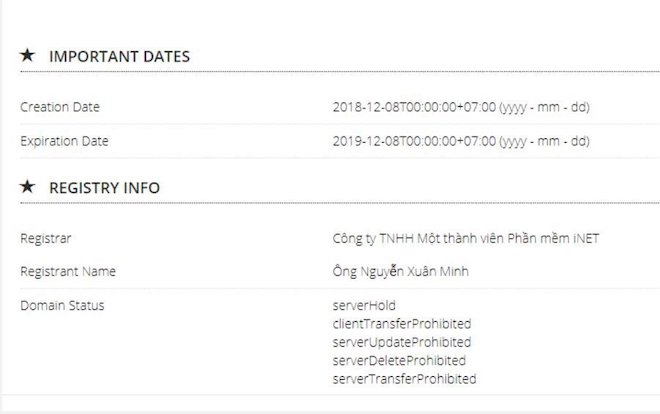
Task: Click the Domain Status label
Action: pos(62,305)
